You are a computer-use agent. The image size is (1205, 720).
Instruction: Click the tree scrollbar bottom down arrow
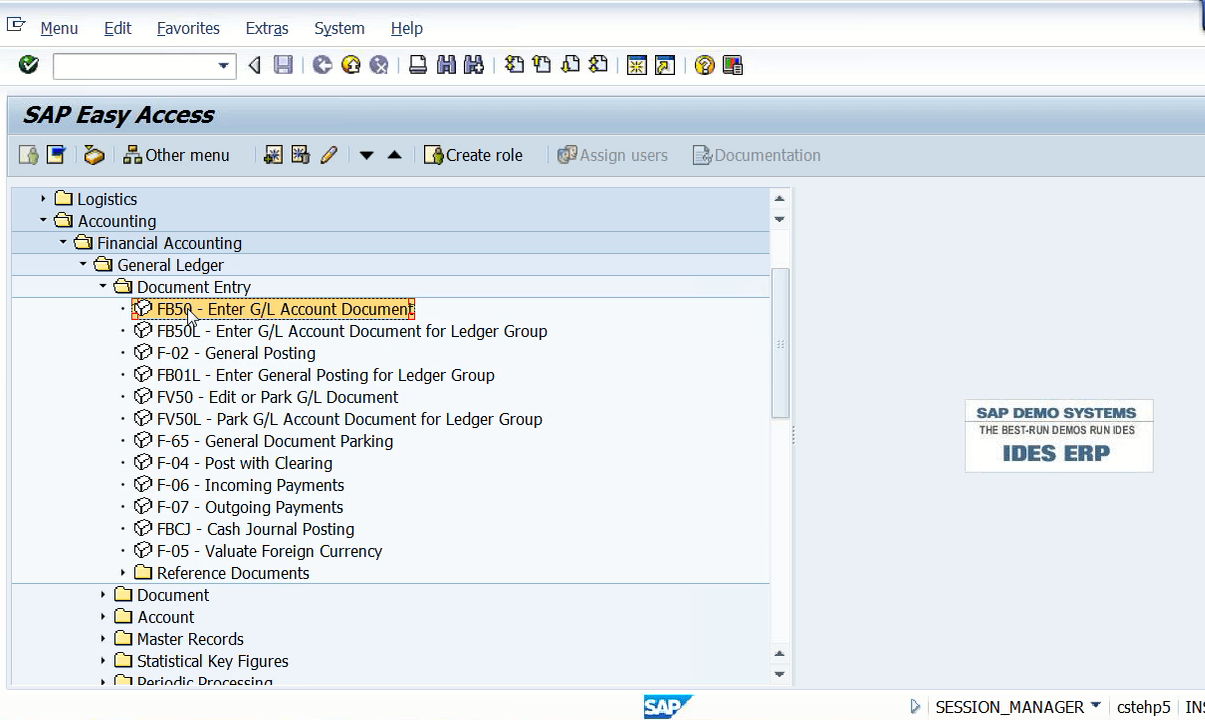780,675
